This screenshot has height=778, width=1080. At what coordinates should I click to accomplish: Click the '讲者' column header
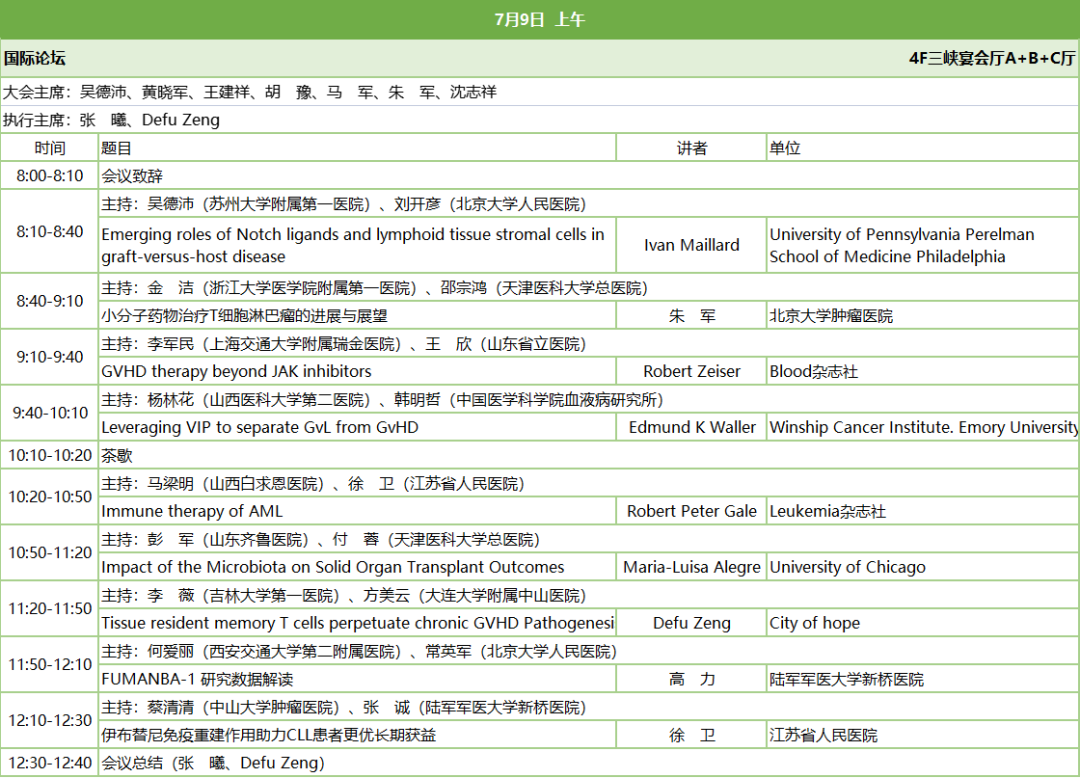692,148
